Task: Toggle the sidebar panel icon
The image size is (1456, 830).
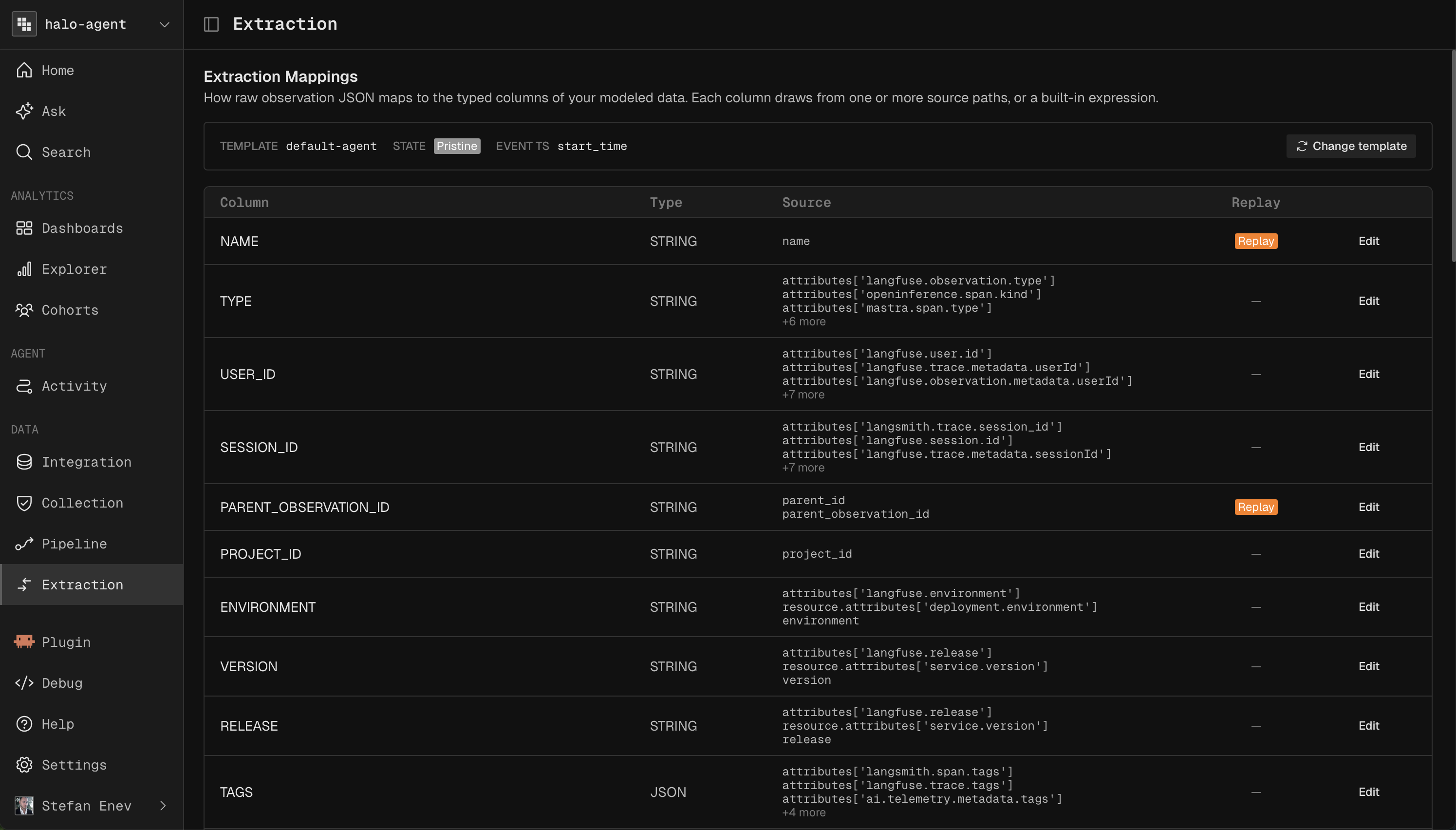Action: pos(211,24)
